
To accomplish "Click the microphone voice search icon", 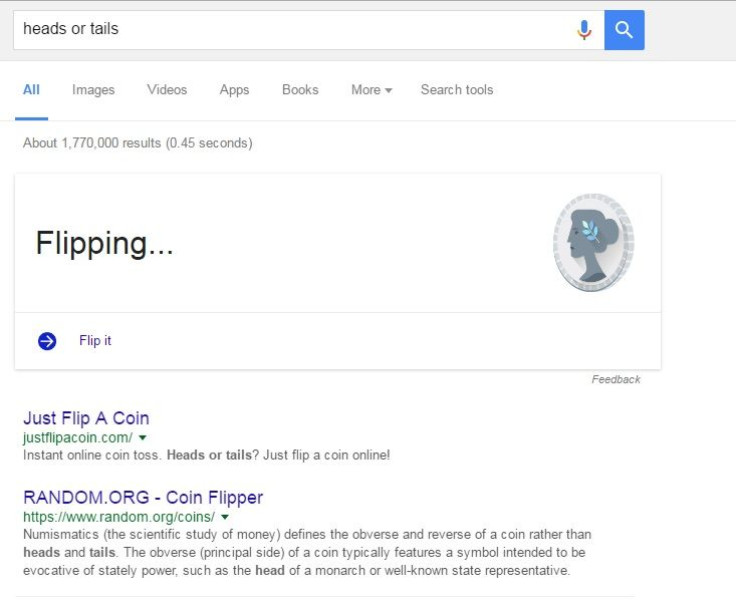I will [584, 30].
